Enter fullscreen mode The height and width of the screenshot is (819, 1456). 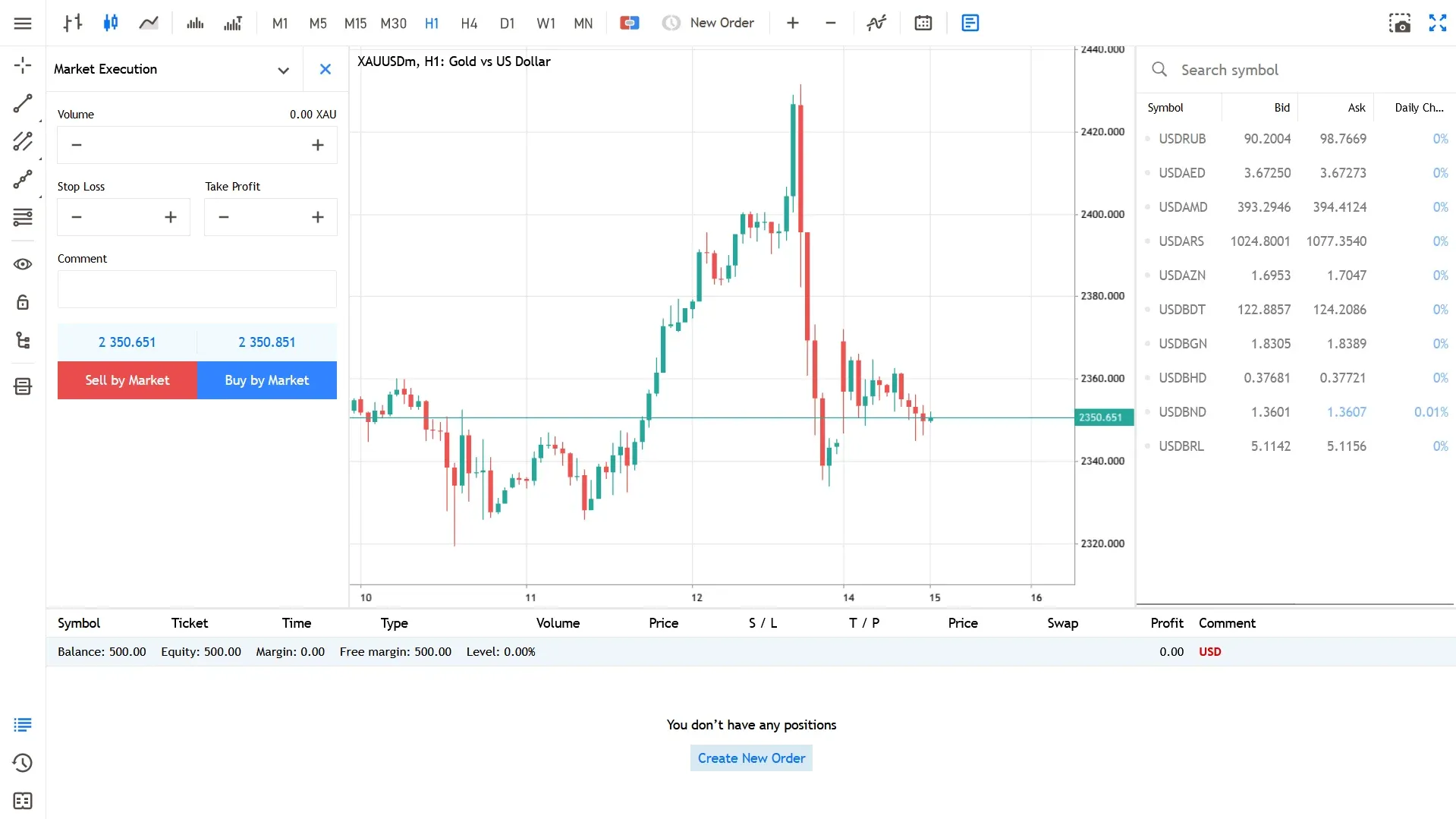tap(1437, 23)
